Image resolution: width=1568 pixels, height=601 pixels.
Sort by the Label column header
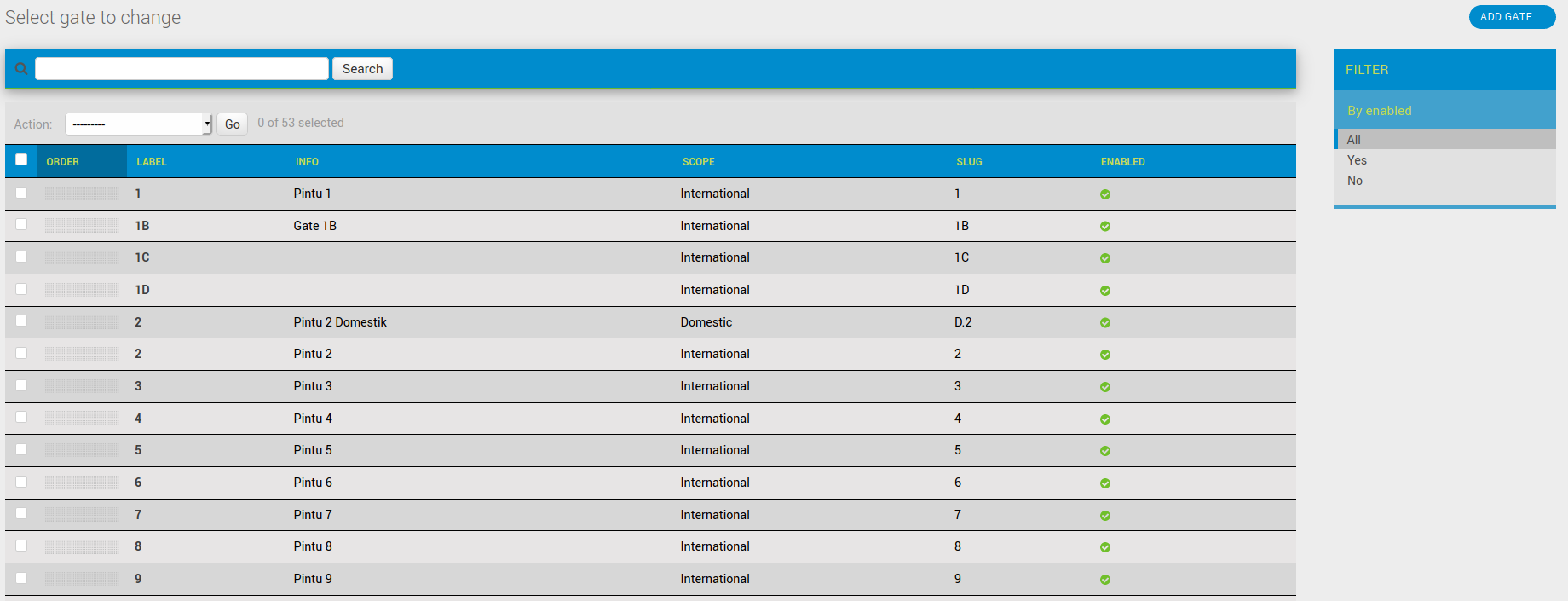click(152, 162)
